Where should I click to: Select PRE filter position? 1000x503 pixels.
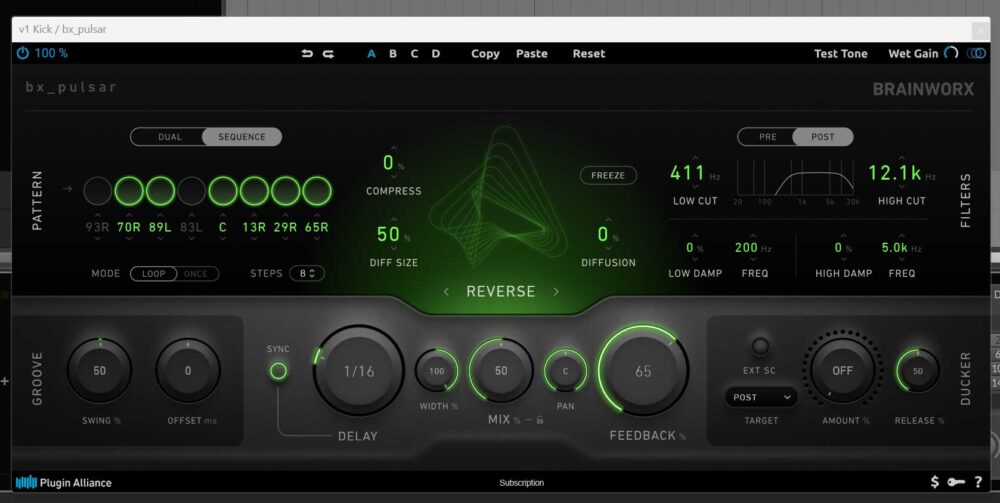[x=767, y=137]
